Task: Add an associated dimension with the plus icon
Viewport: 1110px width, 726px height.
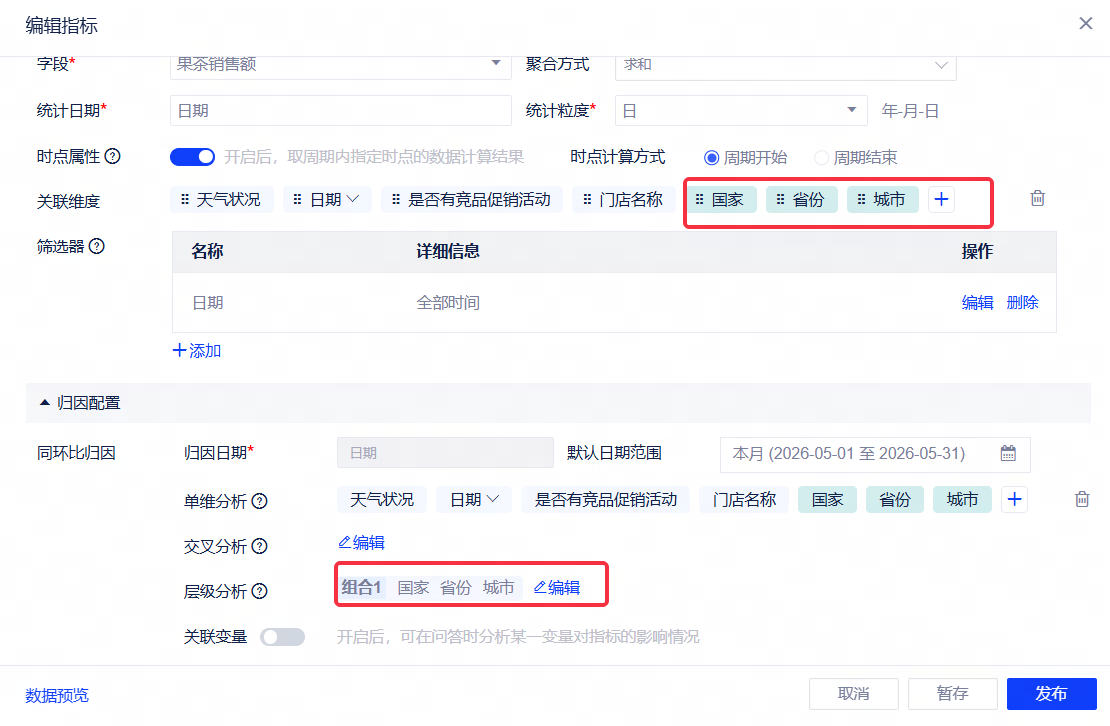Action: (x=941, y=200)
